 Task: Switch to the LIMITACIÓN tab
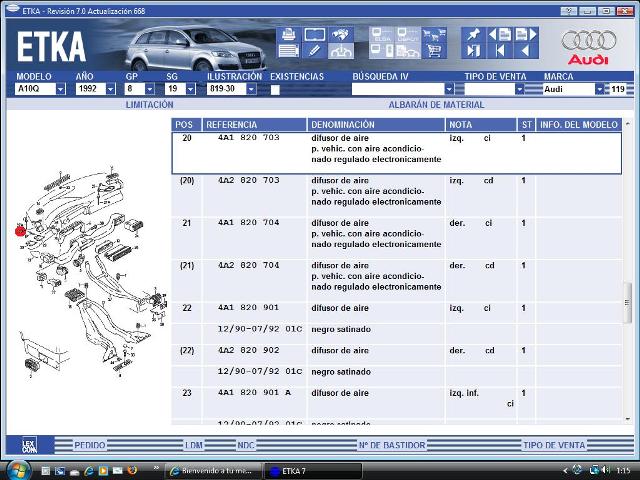[149, 104]
